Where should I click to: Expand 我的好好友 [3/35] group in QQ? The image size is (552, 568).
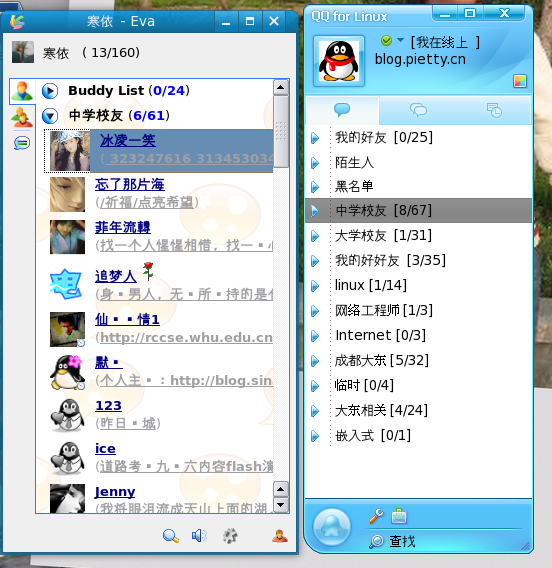pyautogui.click(x=315, y=261)
